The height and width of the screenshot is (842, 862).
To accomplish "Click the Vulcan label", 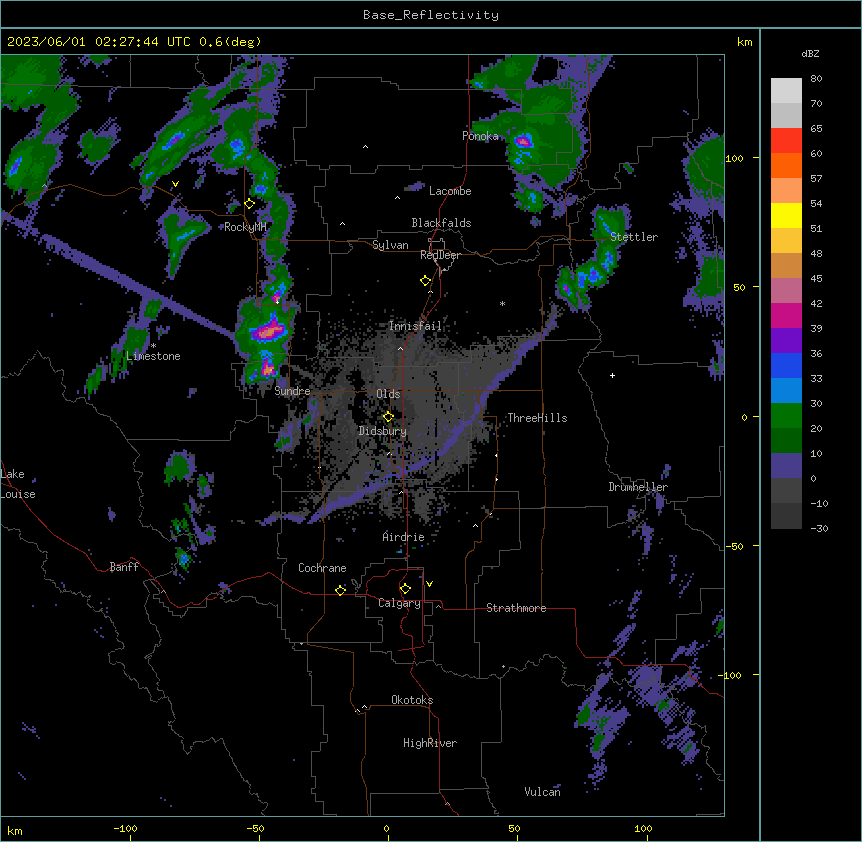I will (x=542, y=792).
